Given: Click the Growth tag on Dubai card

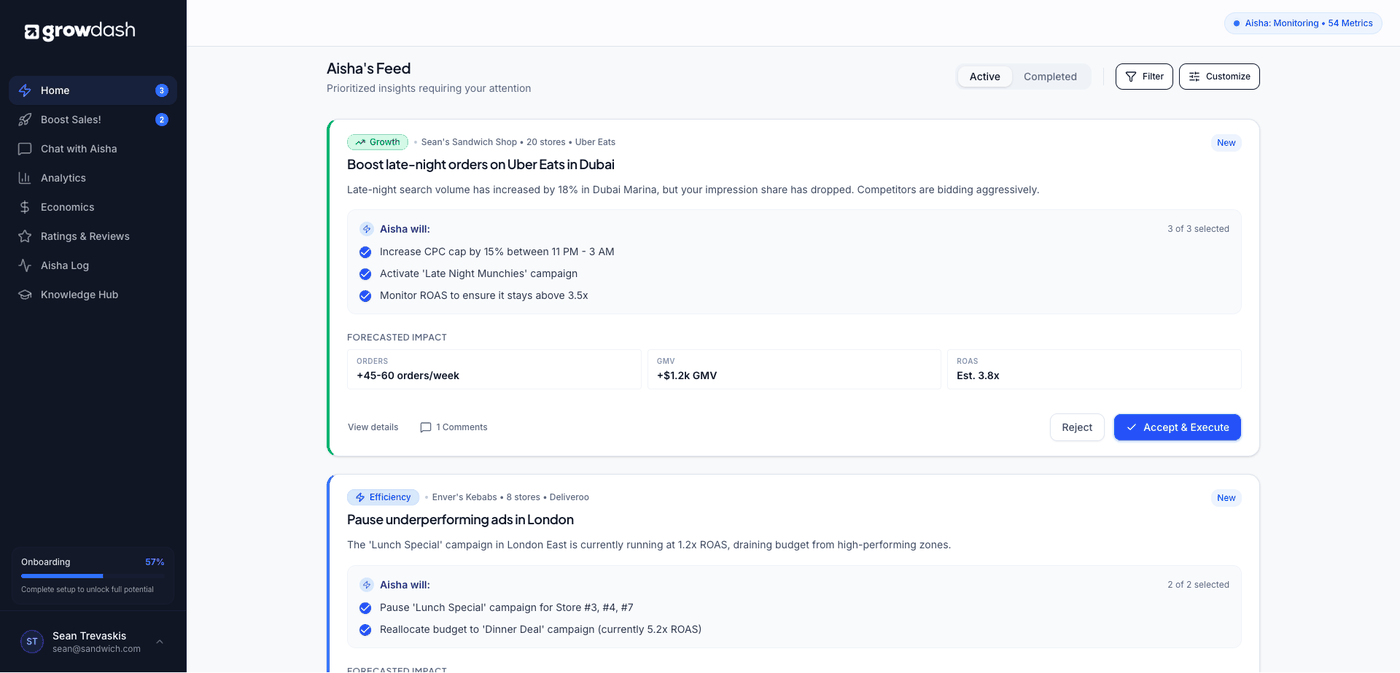Looking at the screenshot, I should 377,142.
